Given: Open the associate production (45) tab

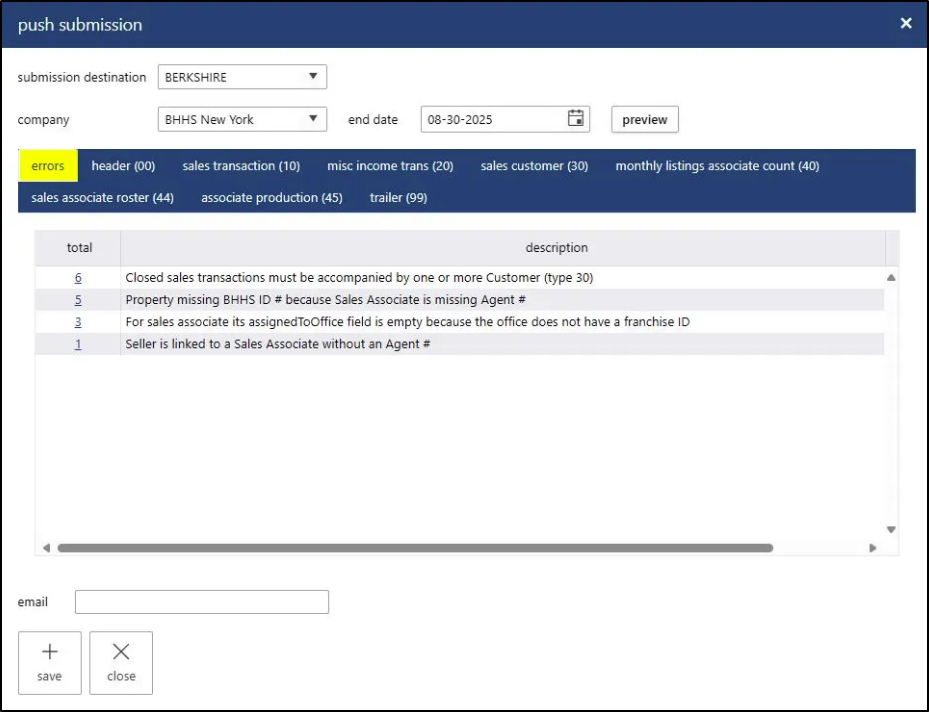Looking at the screenshot, I should 272,198.
